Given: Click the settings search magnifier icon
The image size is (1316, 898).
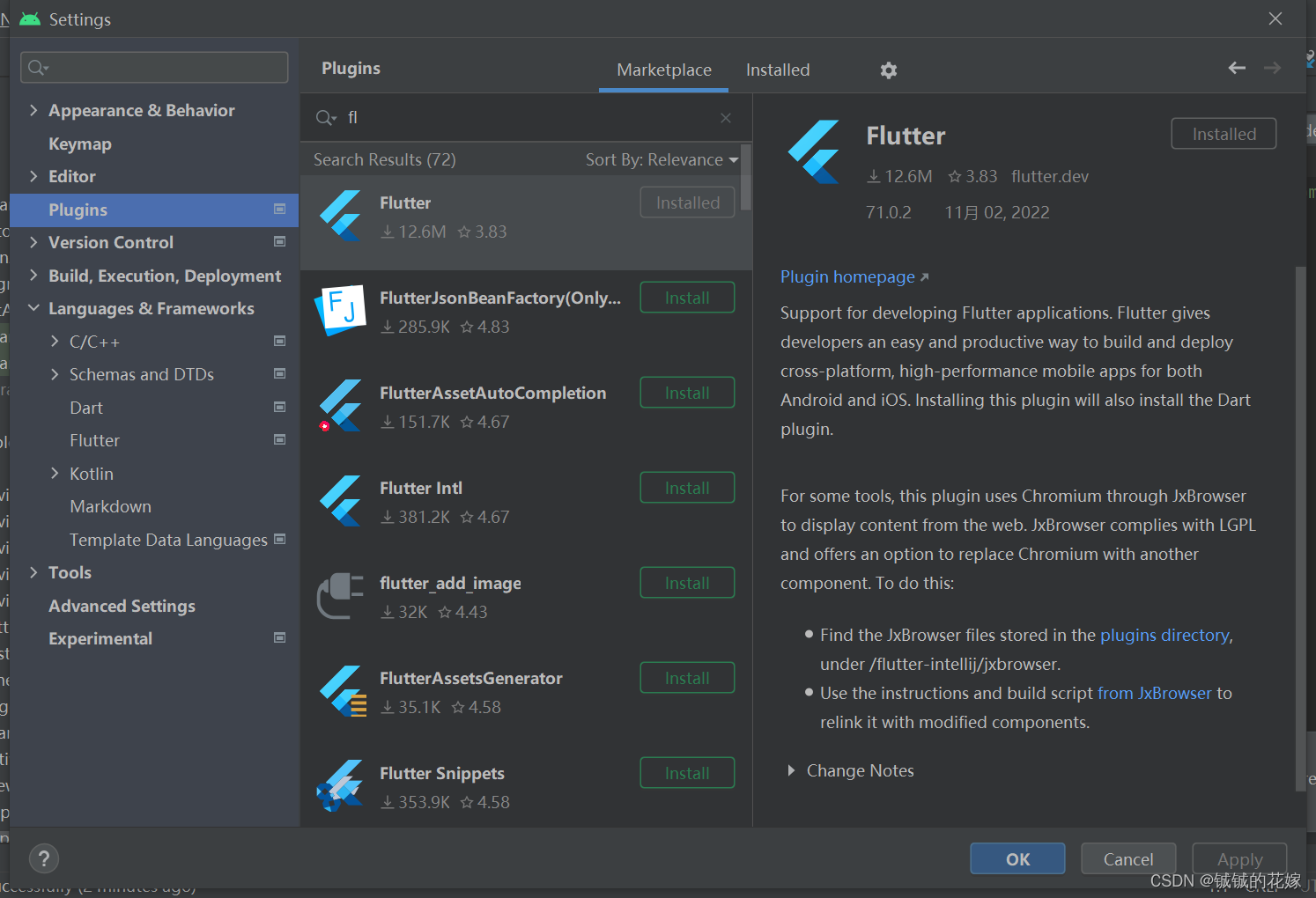Looking at the screenshot, I should [38, 67].
